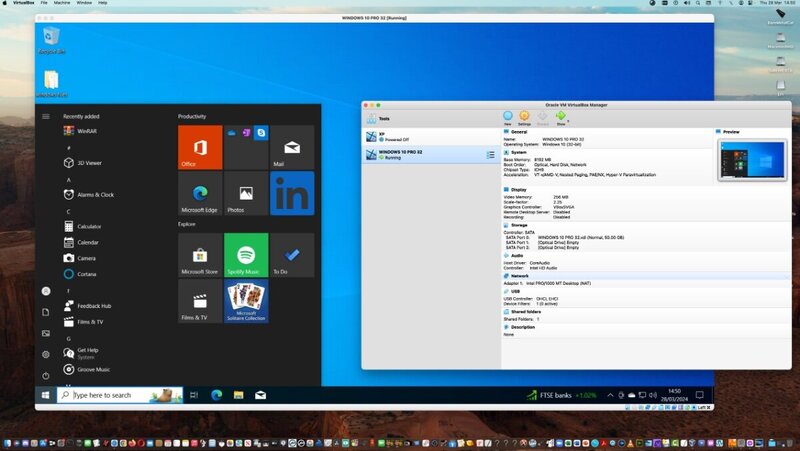
Task: Open Settings gear in Start menu rail
Action: point(46,354)
